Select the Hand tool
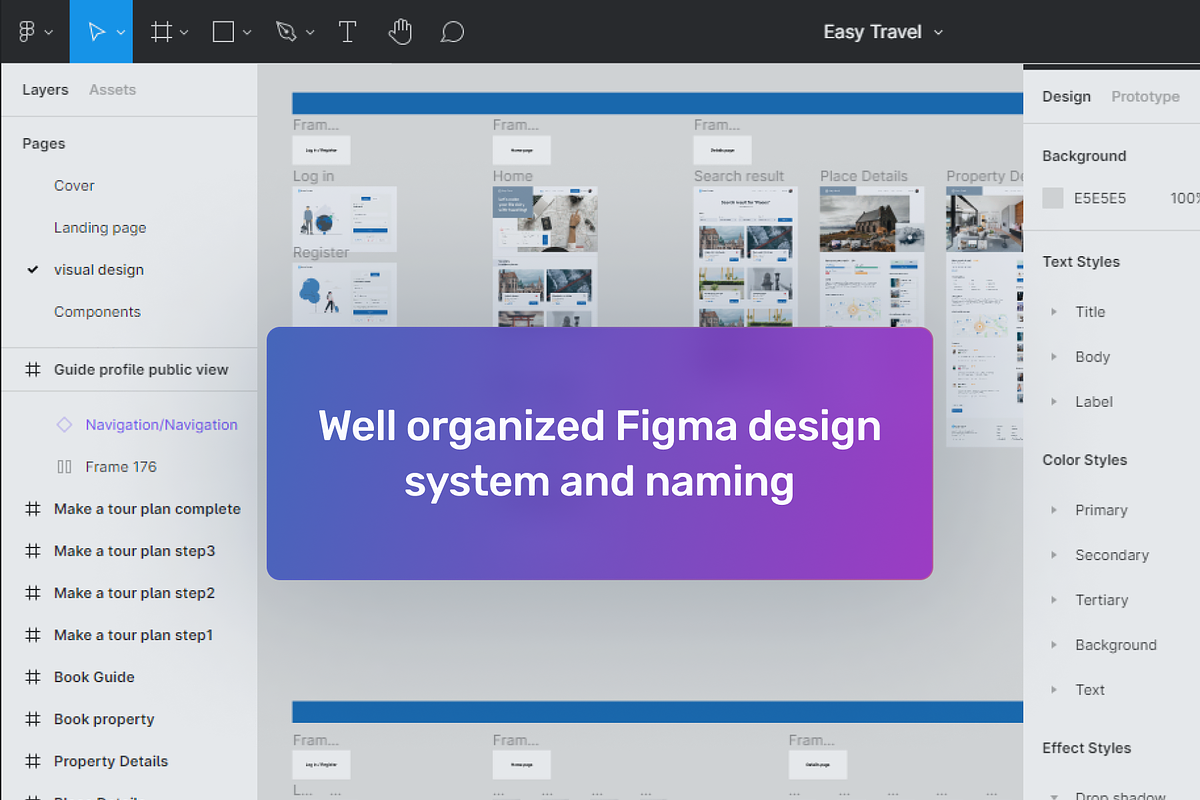The width and height of the screenshot is (1200, 800). coord(400,32)
